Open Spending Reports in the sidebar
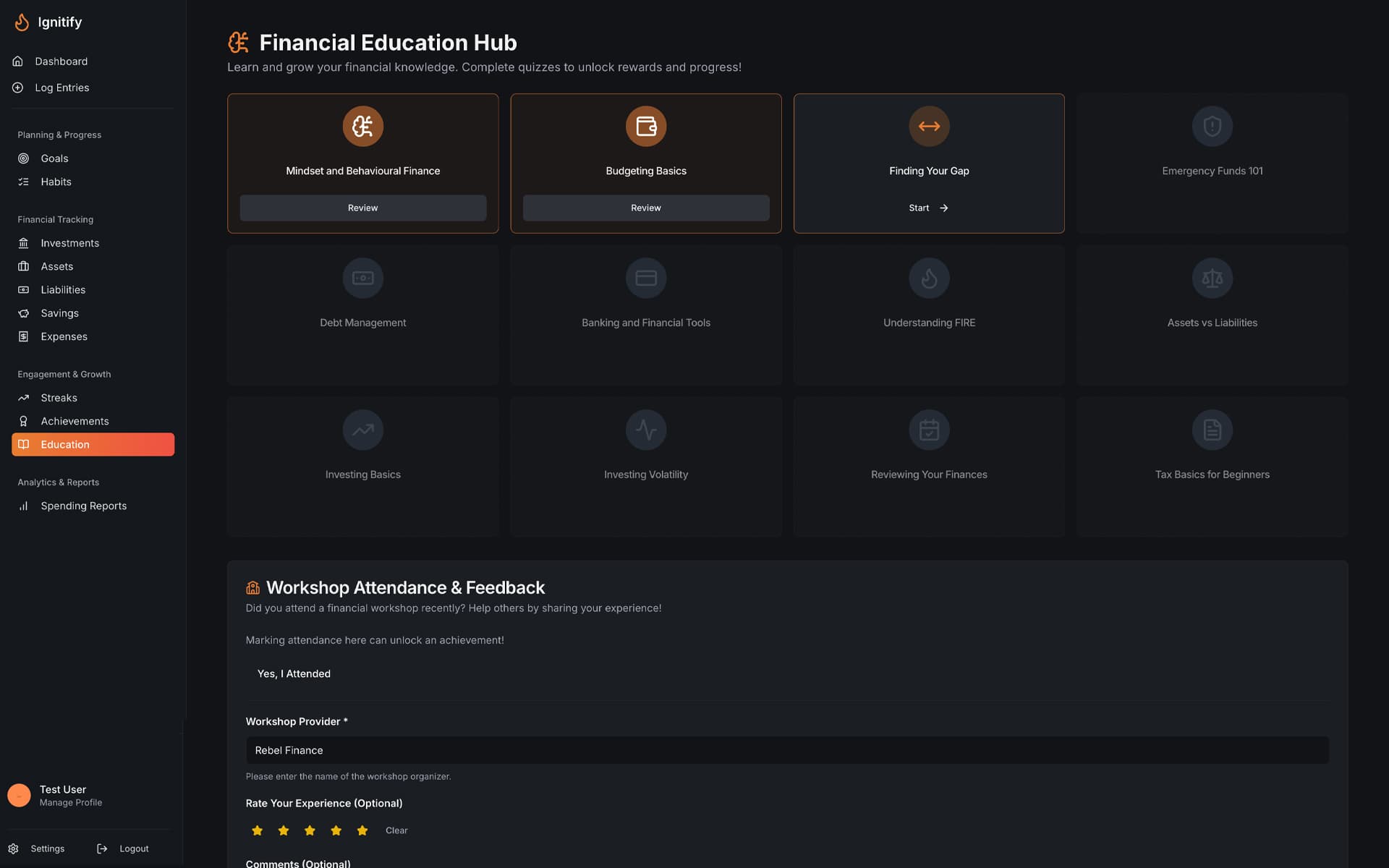The height and width of the screenshot is (868, 1389). pos(83,506)
